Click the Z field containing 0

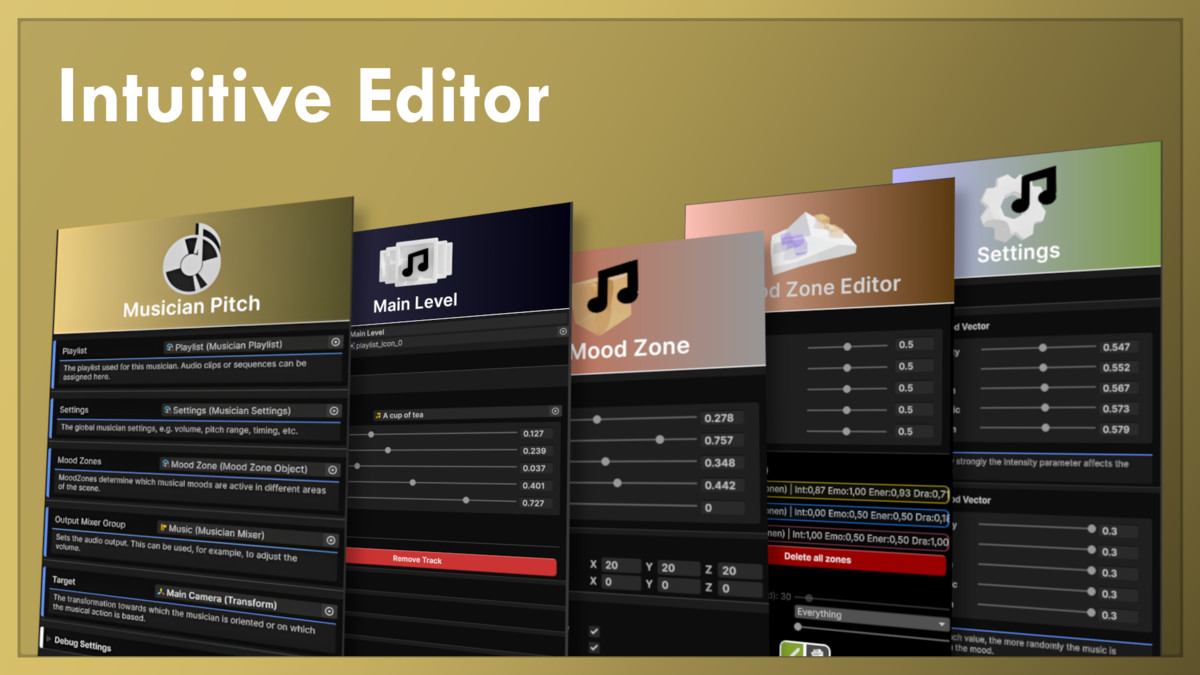click(x=740, y=588)
